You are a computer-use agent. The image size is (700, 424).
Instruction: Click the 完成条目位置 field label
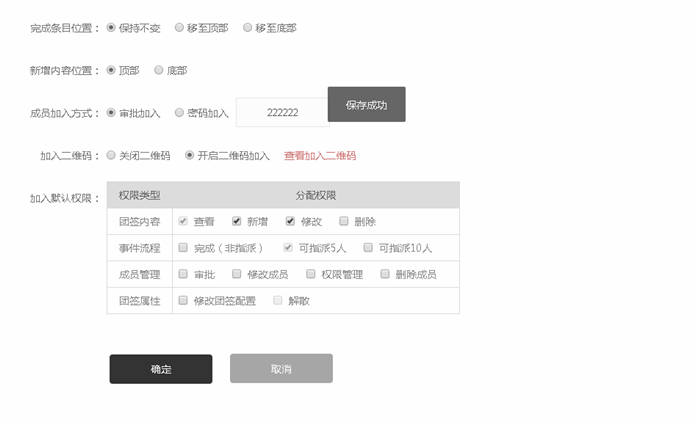click(64, 28)
